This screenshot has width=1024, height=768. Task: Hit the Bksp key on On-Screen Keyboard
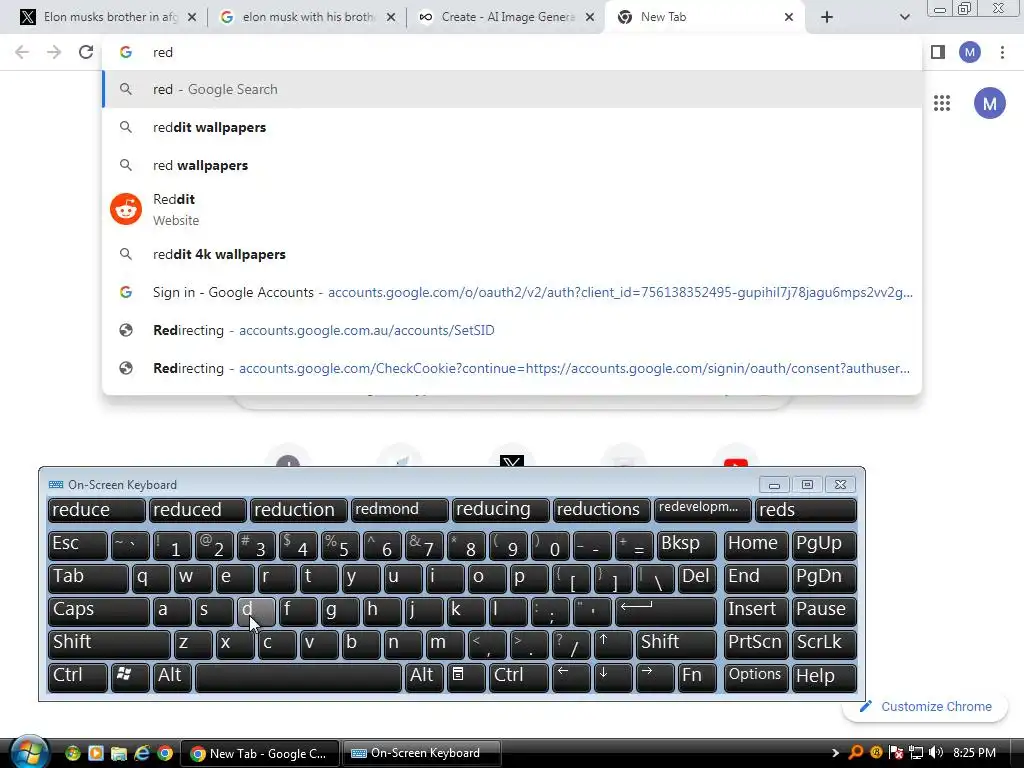687,545
